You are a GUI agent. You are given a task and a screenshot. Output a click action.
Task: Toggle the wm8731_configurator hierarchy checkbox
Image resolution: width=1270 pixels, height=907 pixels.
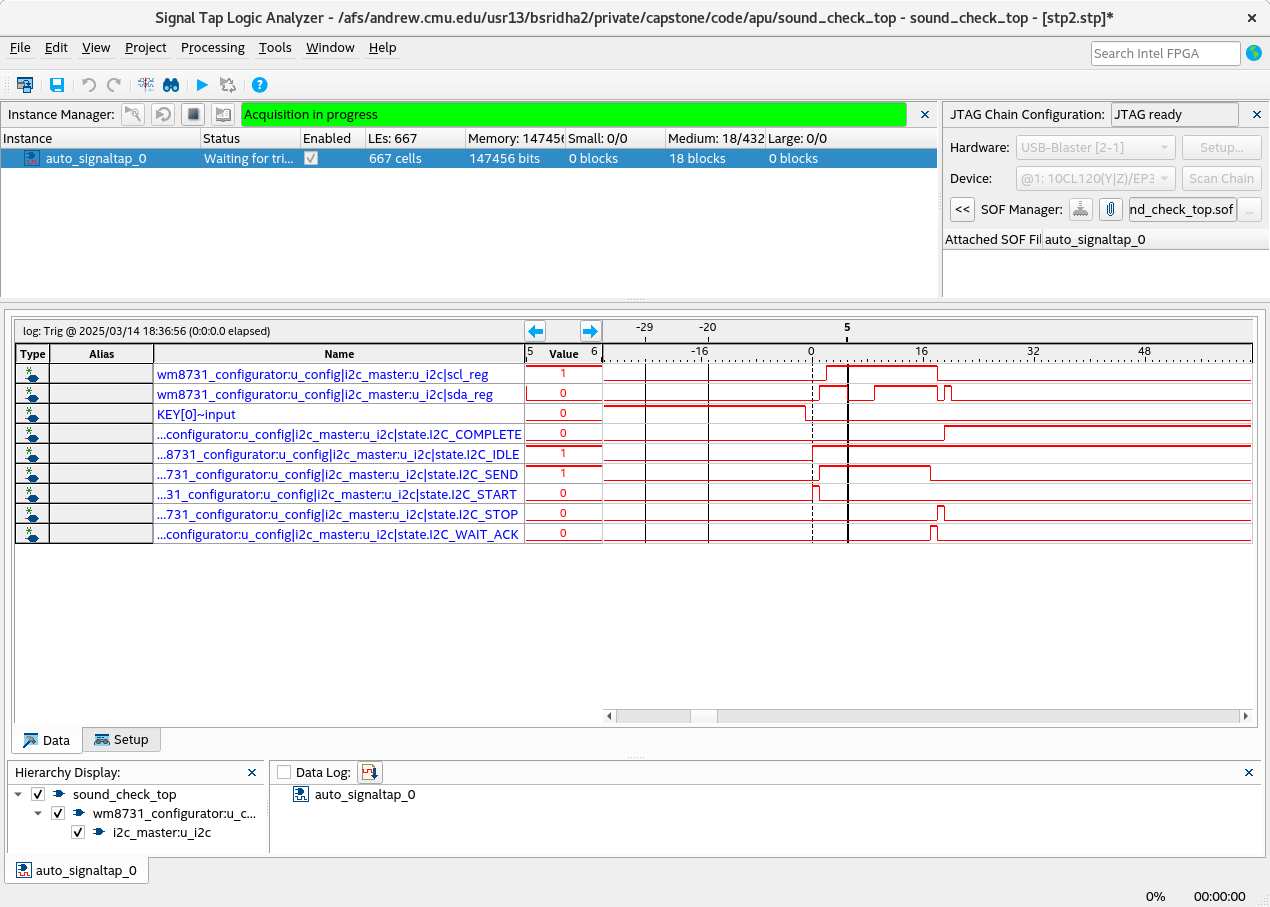[58, 813]
